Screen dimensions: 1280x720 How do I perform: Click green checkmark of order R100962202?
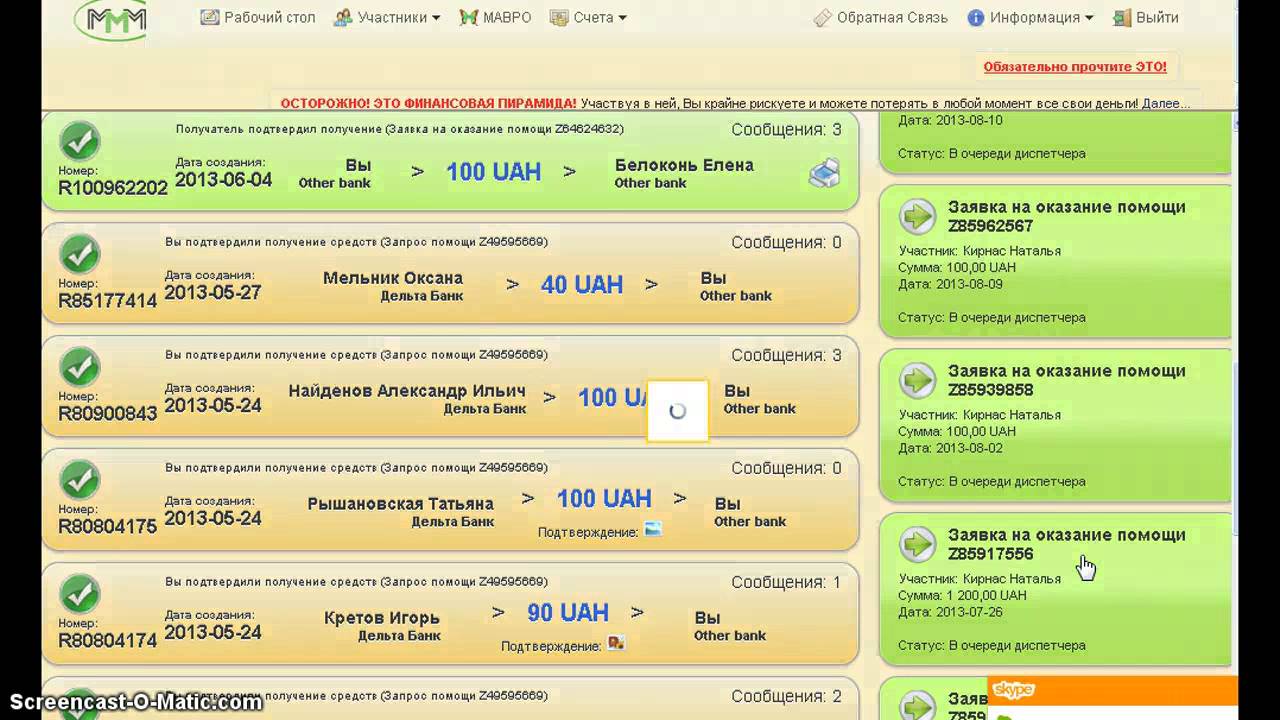79,141
